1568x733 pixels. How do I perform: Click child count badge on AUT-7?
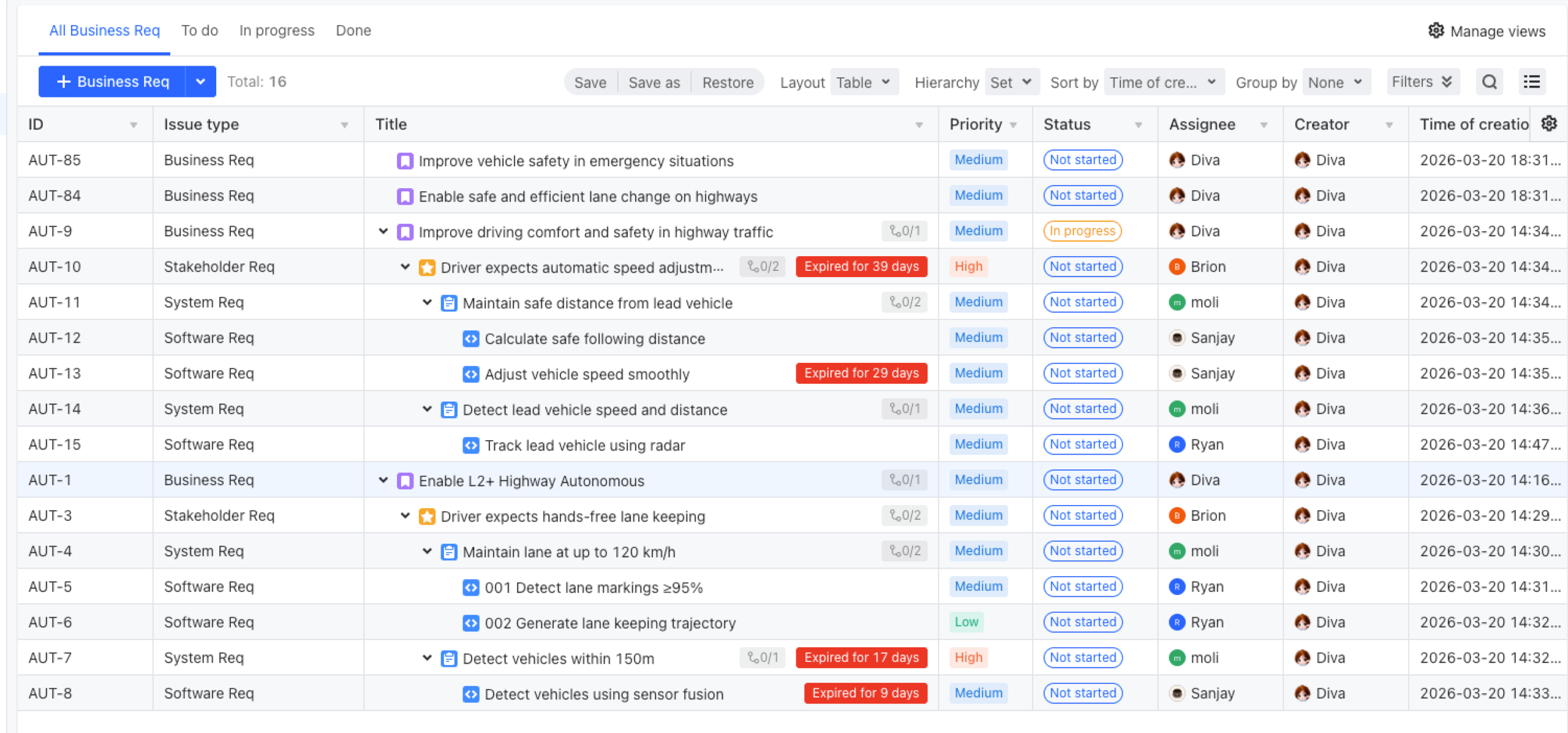click(x=763, y=658)
